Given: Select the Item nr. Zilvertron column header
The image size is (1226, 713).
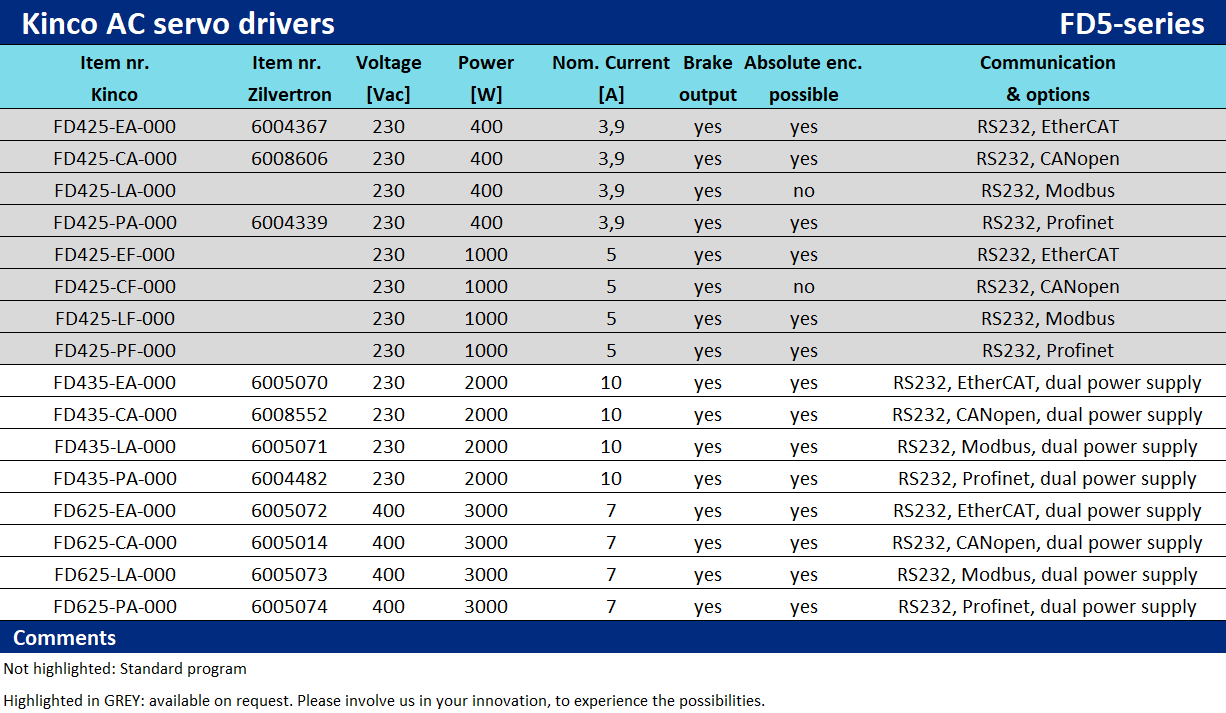Looking at the screenshot, I should pyautogui.click(x=287, y=78).
